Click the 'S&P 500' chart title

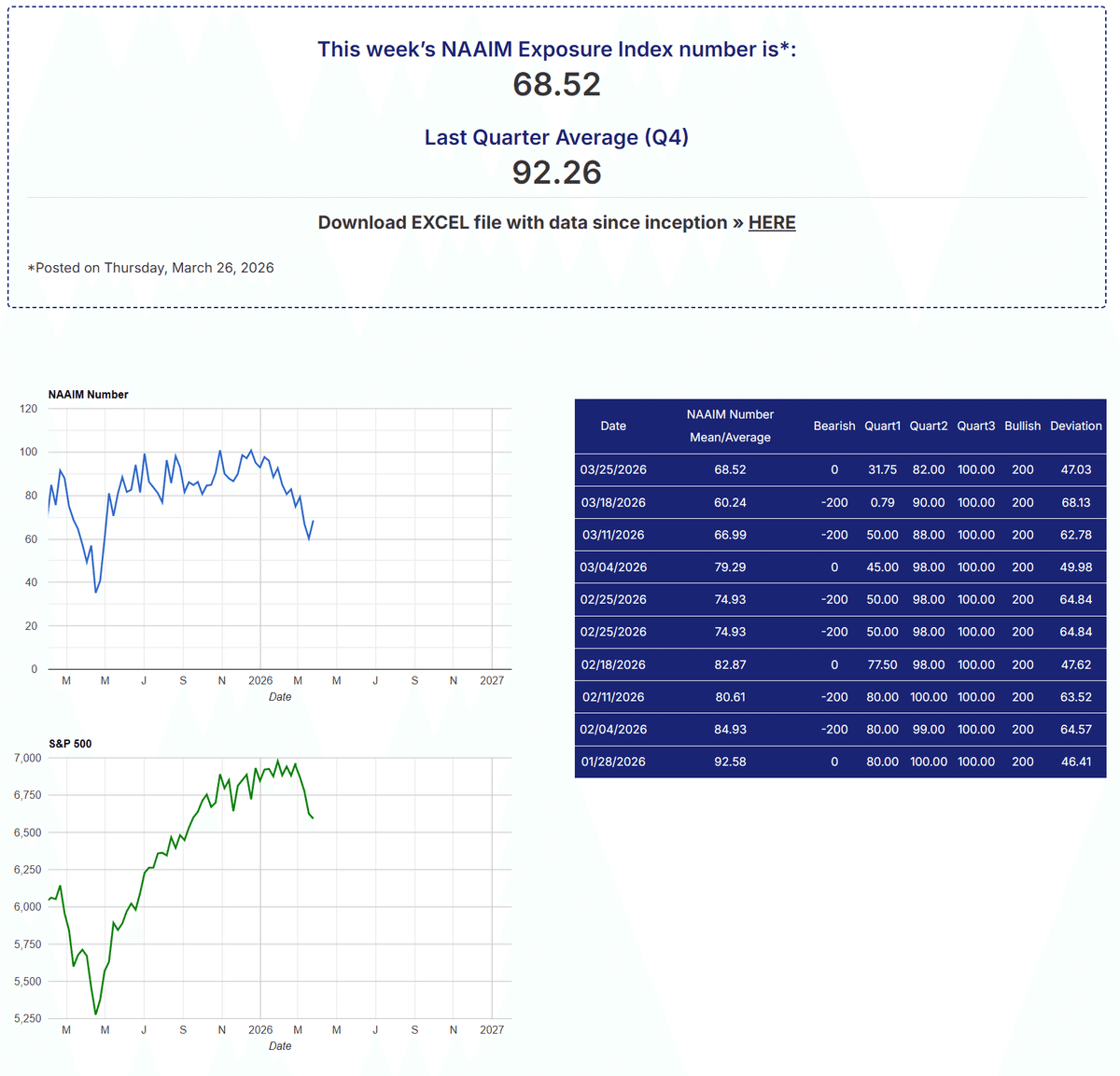point(70,744)
